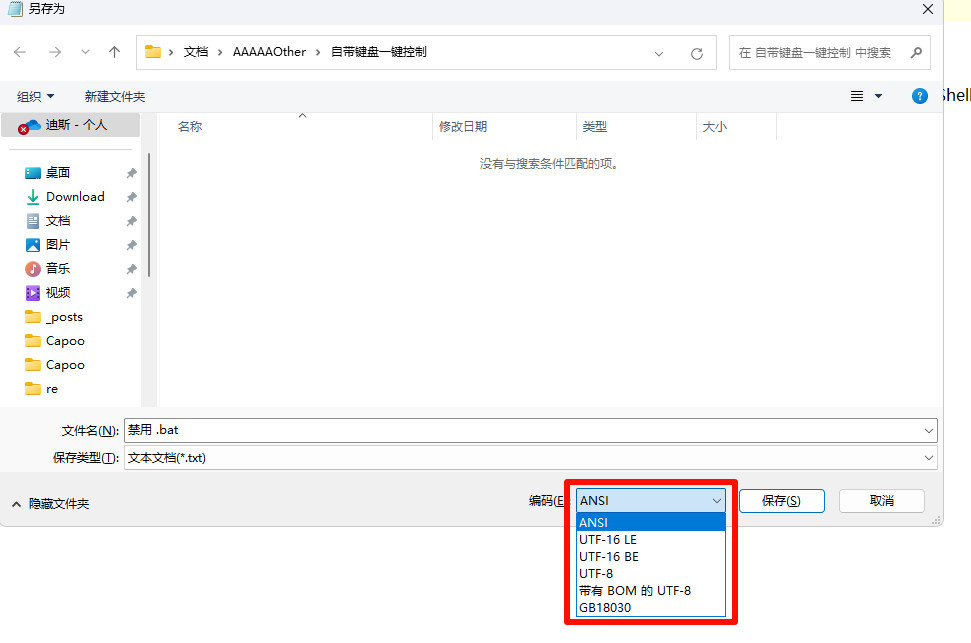Screen dimensions: 971x643
Task: Collapse the folder pane via 隐藏文件夹
Action: click(50, 504)
